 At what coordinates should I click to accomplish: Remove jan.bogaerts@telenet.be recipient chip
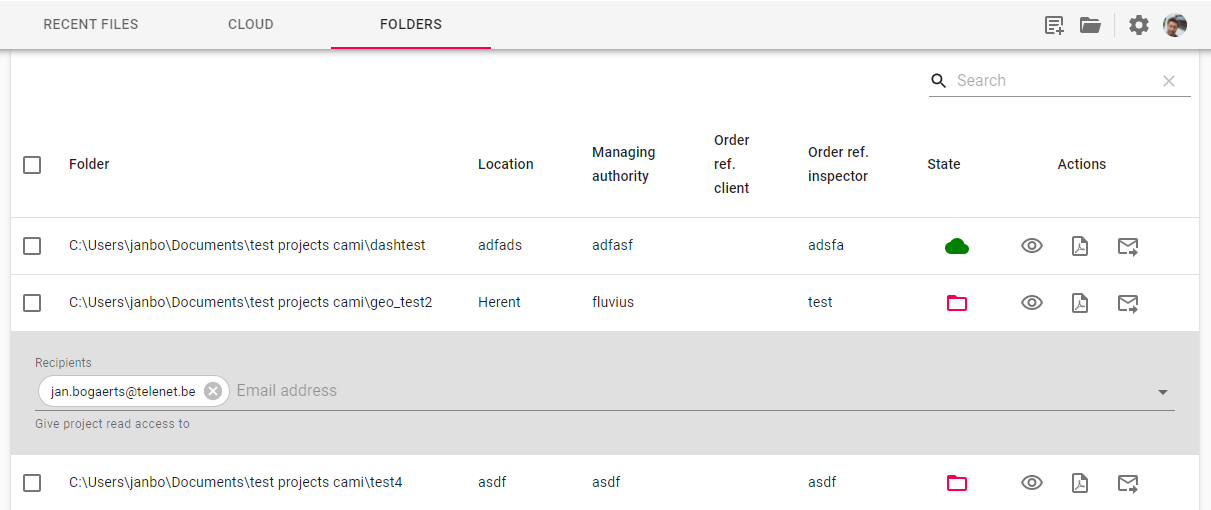[213, 391]
